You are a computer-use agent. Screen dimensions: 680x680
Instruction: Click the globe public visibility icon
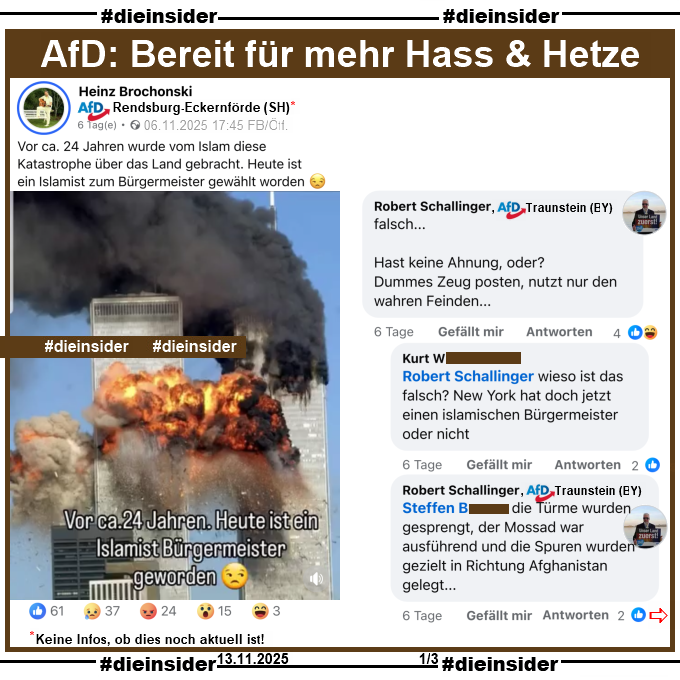[x=135, y=125]
